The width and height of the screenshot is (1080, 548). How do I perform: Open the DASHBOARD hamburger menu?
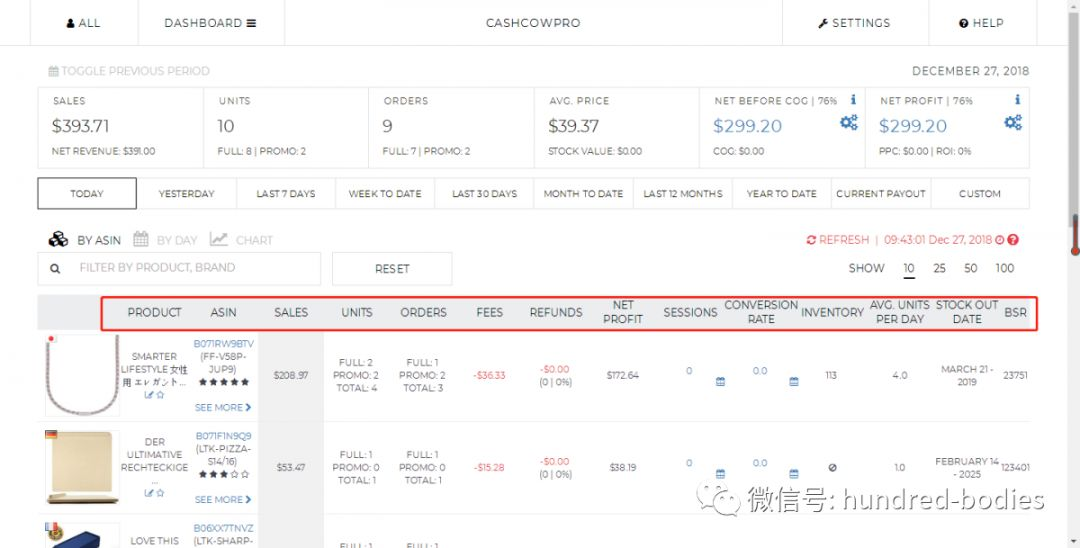click(x=210, y=23)
